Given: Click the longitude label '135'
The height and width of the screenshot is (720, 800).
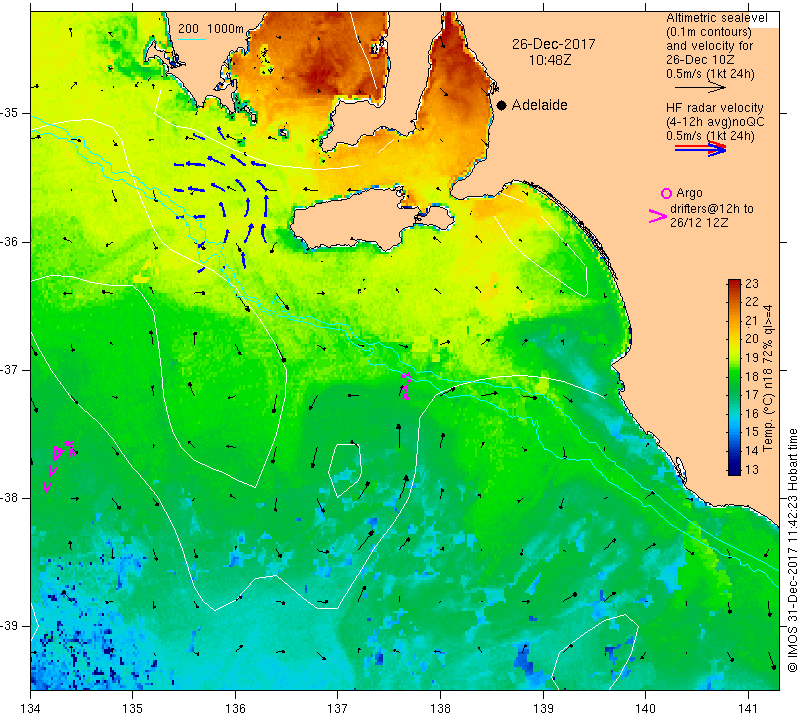Looking at the screenshot, I should pos(133,709).
